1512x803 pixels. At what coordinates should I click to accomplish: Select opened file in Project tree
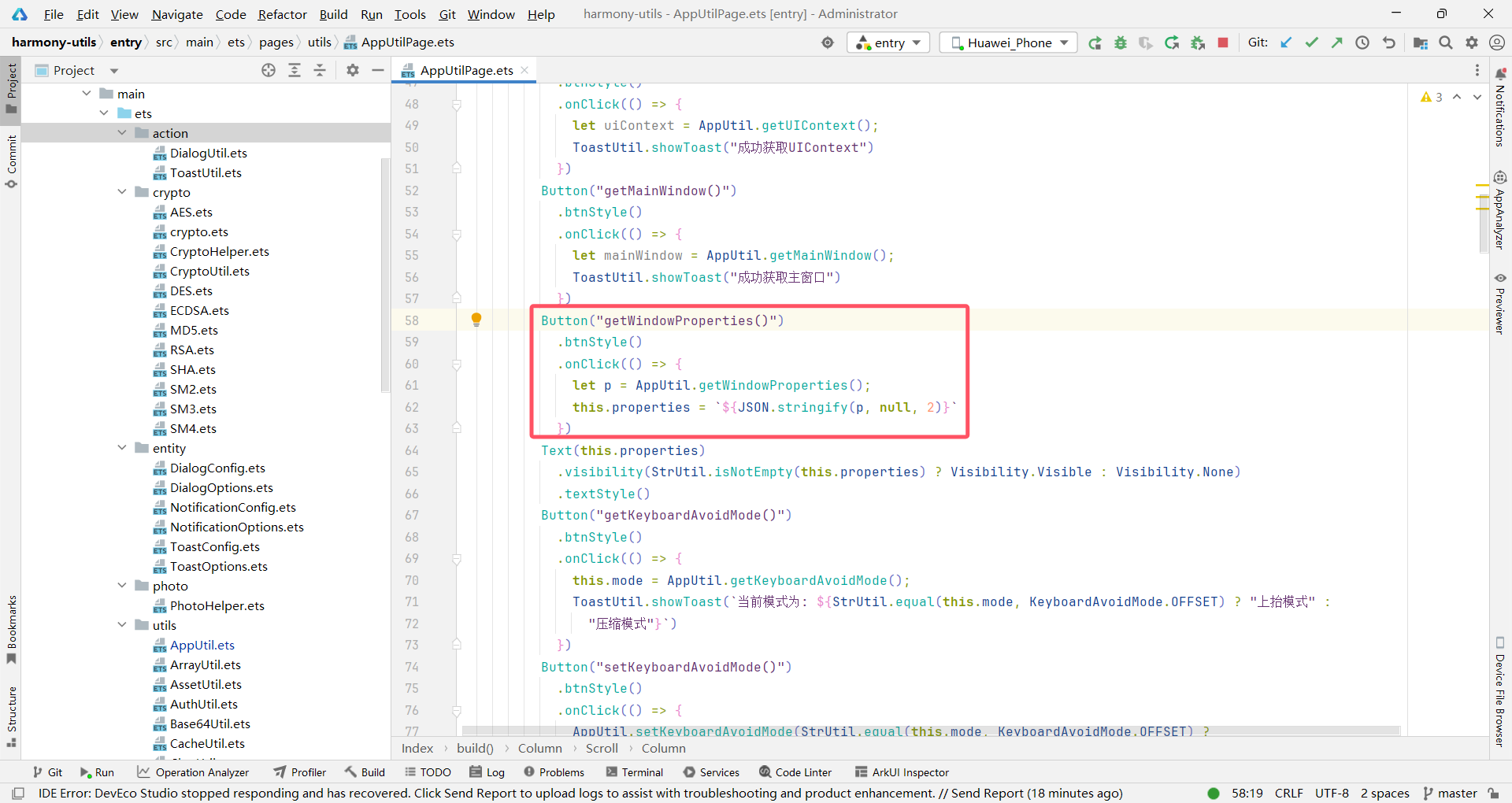click(269, 70)
